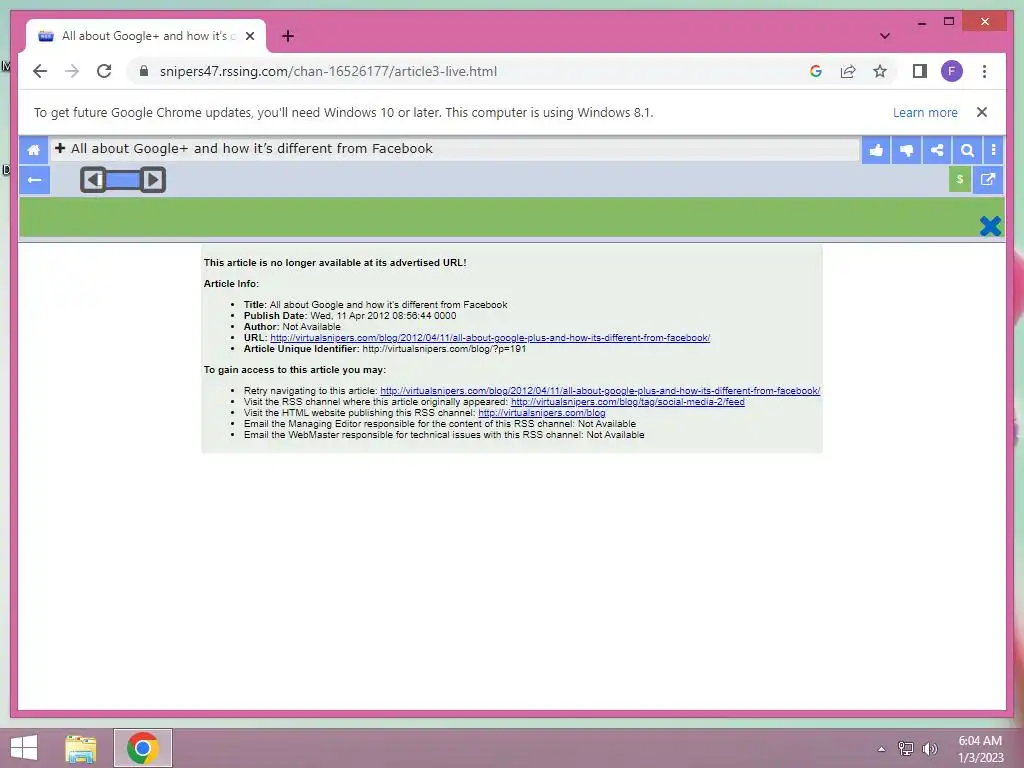Click the green dollar sign icon
The height and width of the screenshot is (768, 1024).
click(959, 180)
